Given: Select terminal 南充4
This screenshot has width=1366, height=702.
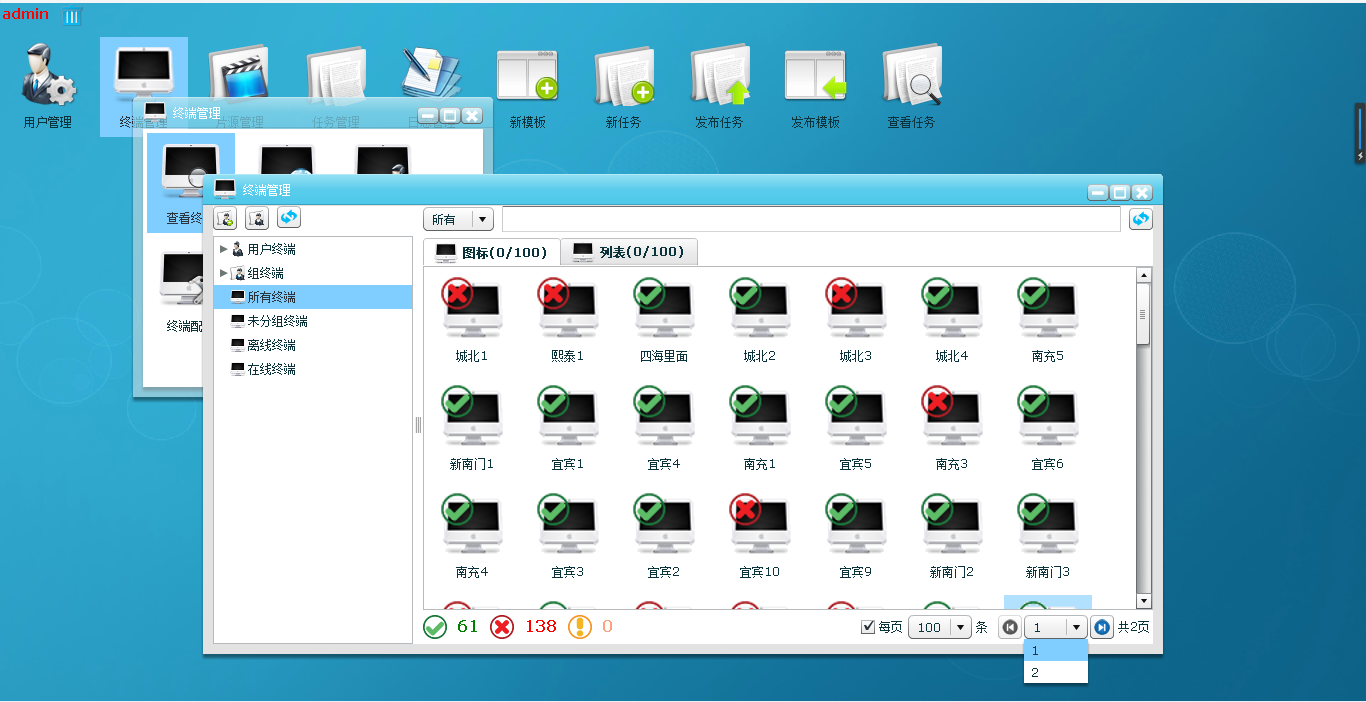Looking at the screenshot, I should (x=472, y=536).
